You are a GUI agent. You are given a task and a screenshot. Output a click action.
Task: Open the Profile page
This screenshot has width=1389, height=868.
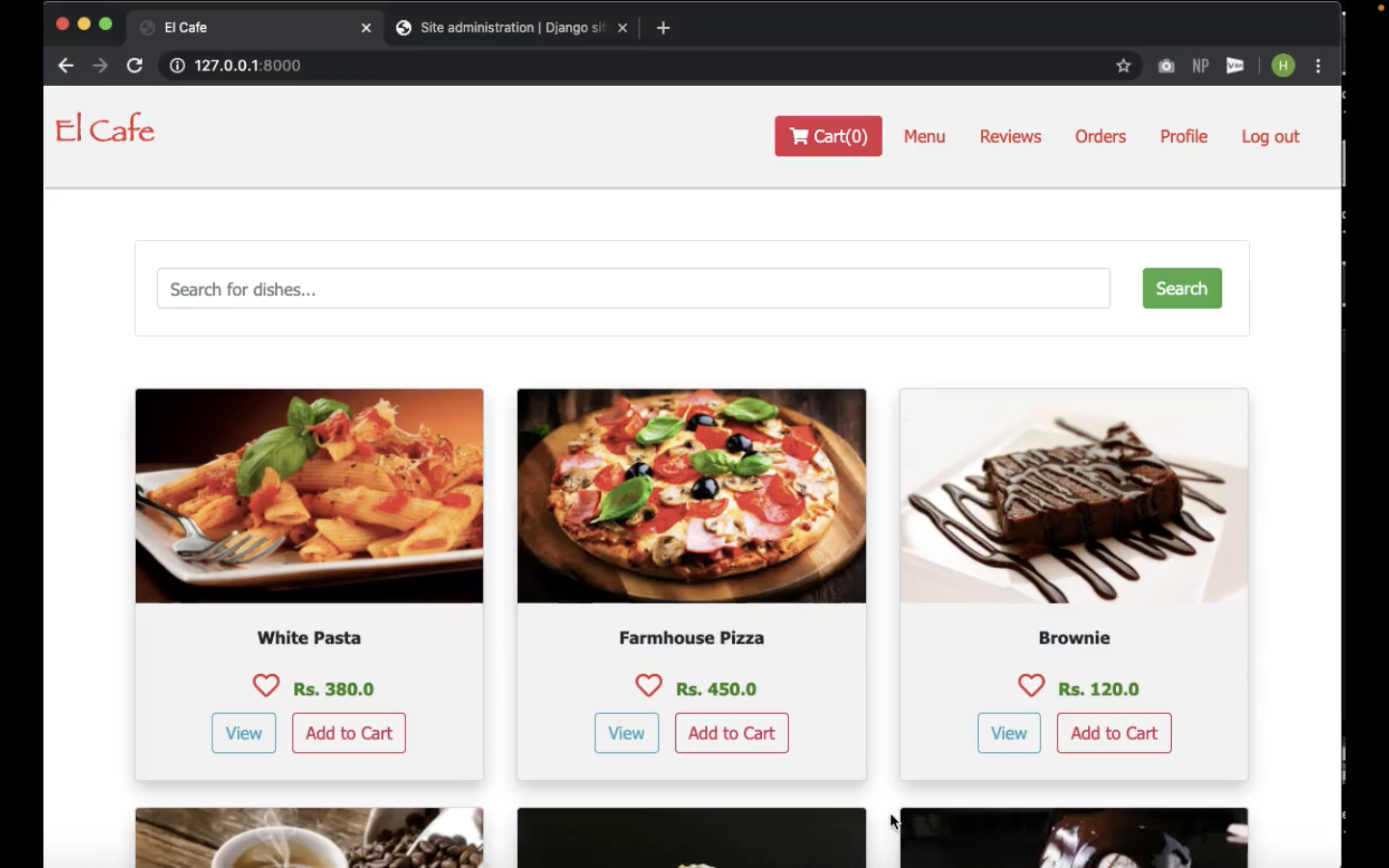1184,136
